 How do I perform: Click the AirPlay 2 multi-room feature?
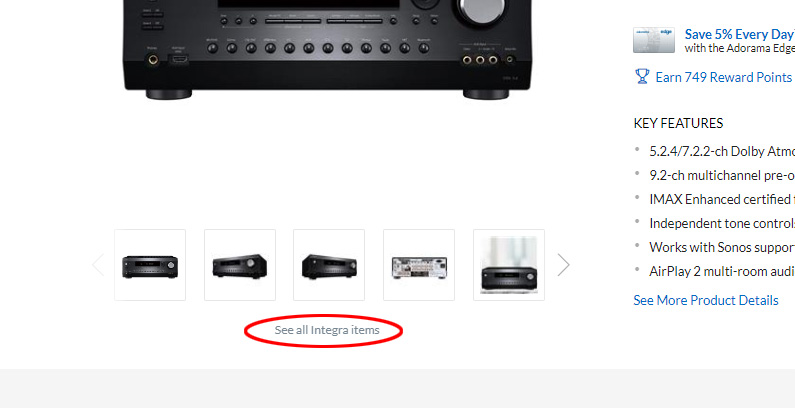point(722,271)
